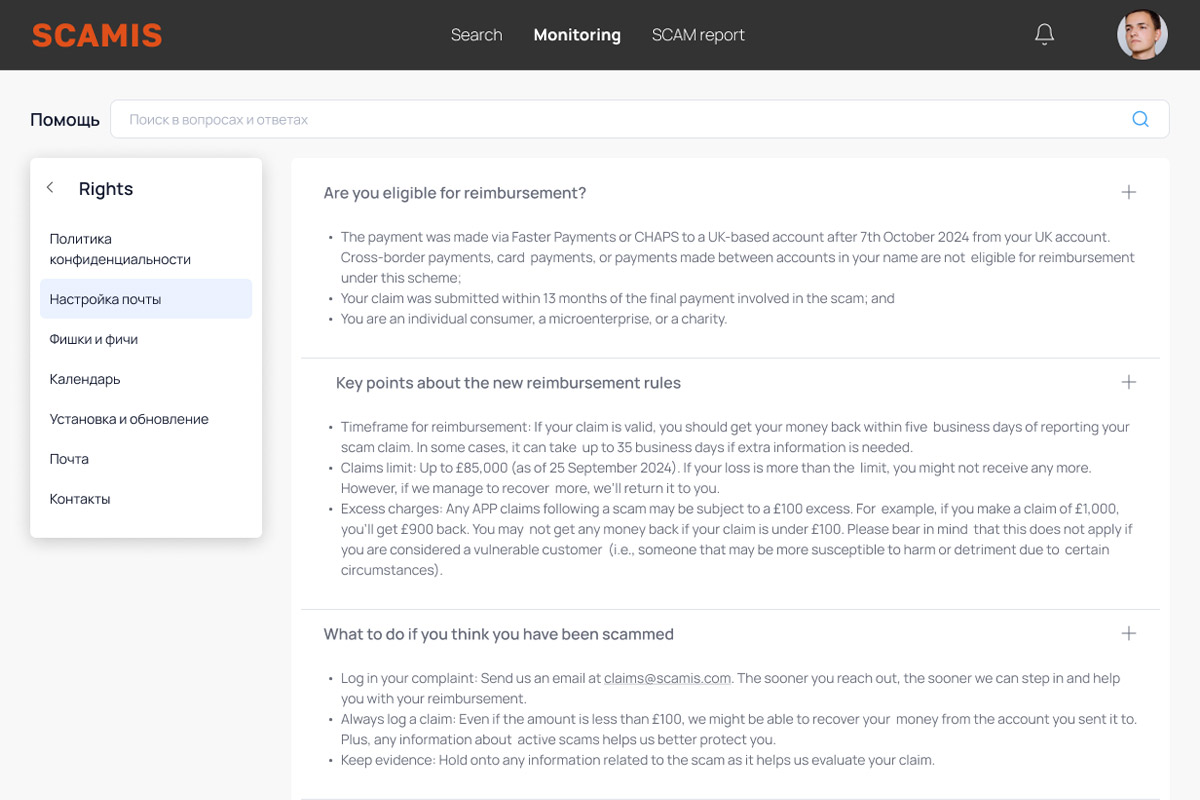Click the notification bell icon

1044,35
